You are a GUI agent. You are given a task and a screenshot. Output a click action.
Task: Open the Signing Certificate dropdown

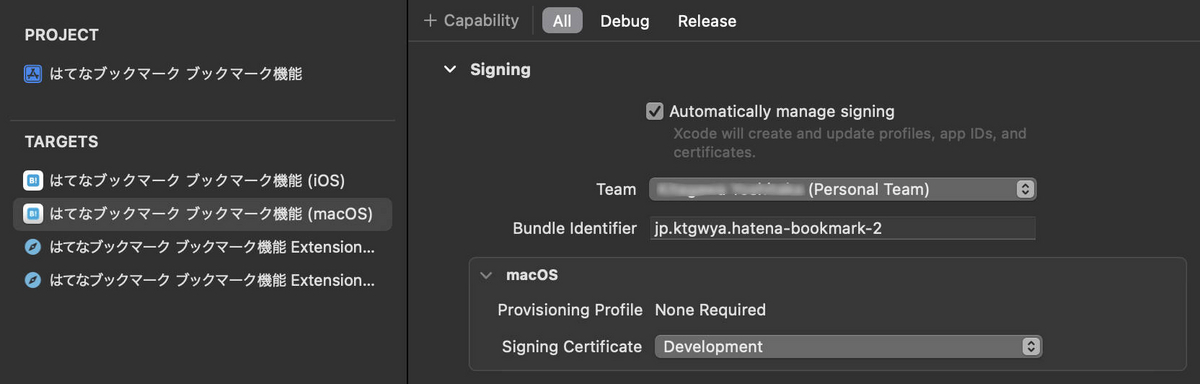[848, 347]
